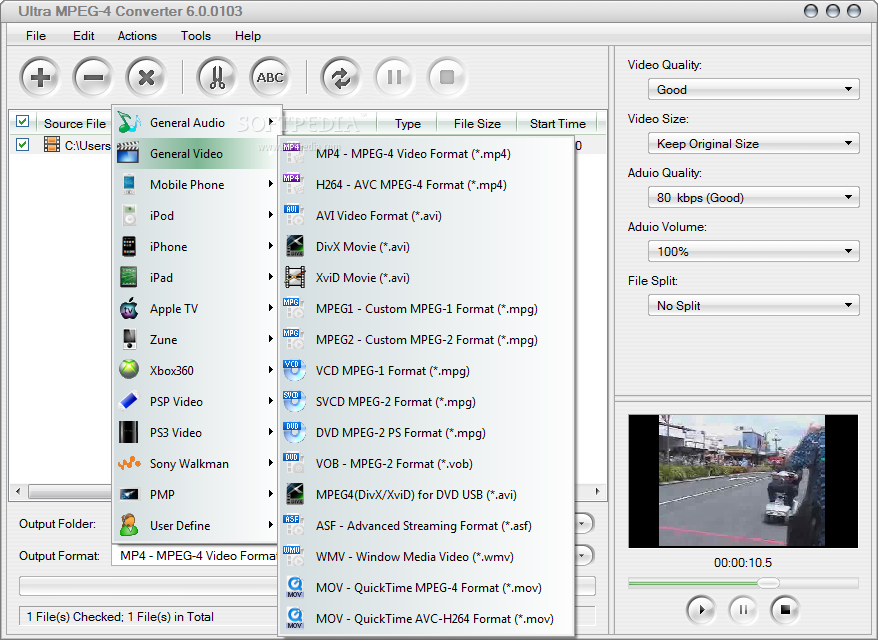Click the WMV format icon
Image resolution: width=878 pixels, height=640 pixels.
click(294, 556)
